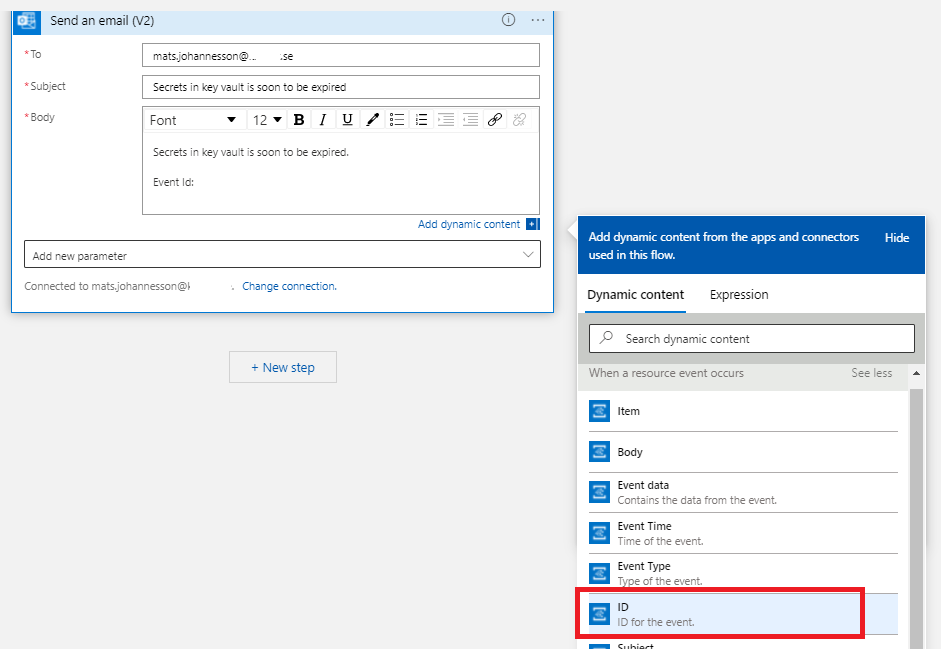This screenshot has width=941, height=649.
Task: Insert a numbered list
Action: tap(421, 120)
